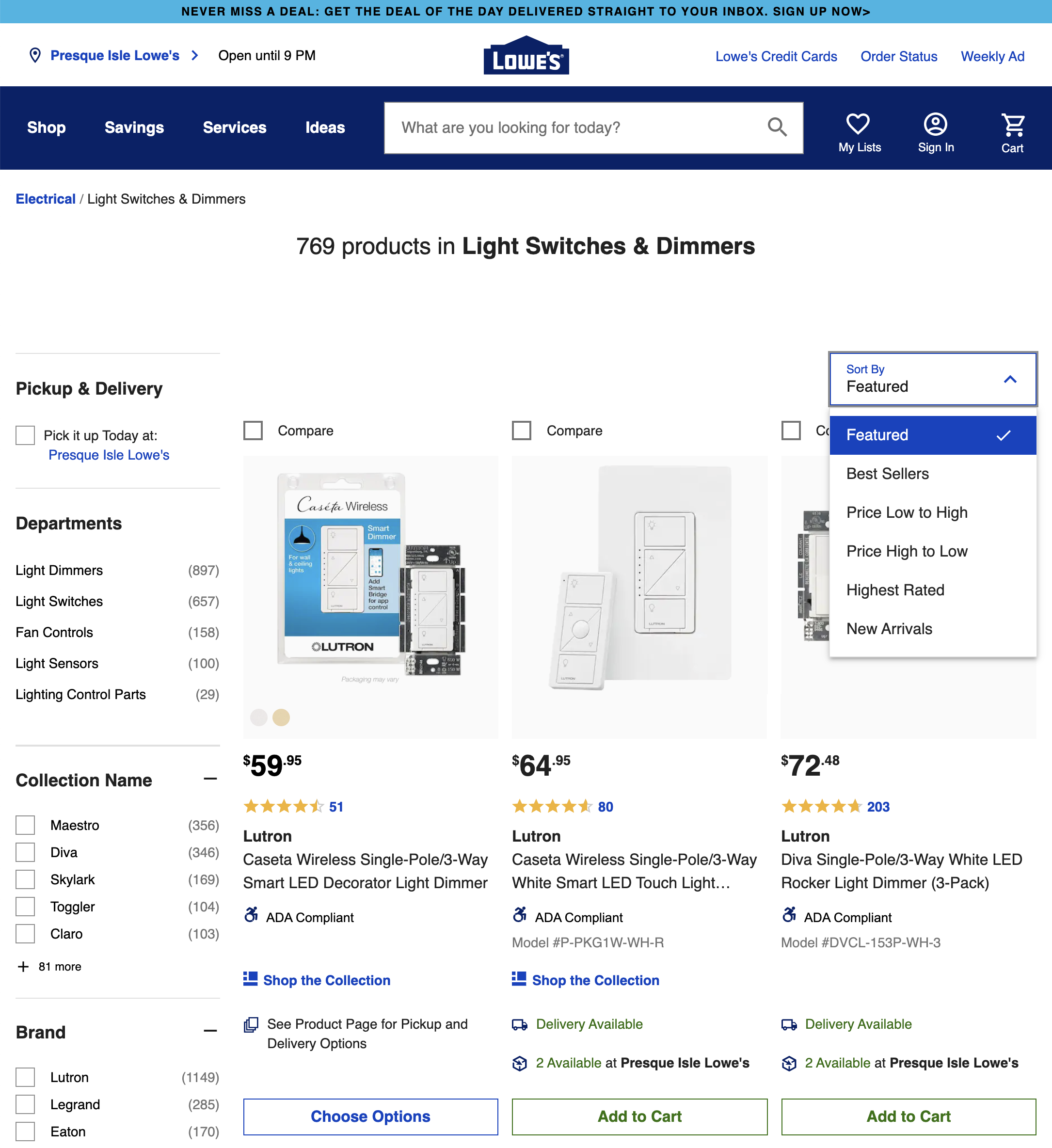Open My Lists heart icon
This screenshot has height=1148, width=1052.
coord(859,123)
